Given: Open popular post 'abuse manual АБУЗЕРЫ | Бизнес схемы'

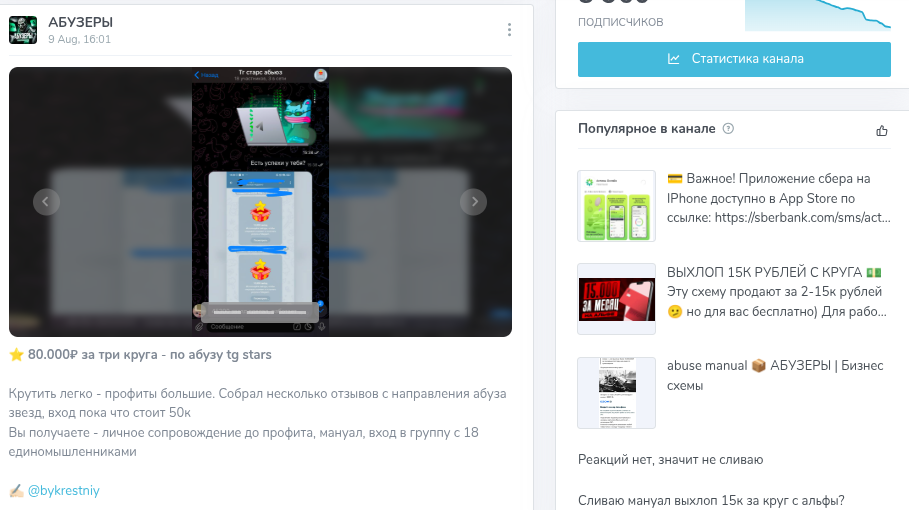Looking at the screenshot, I should tap(775, 376).
